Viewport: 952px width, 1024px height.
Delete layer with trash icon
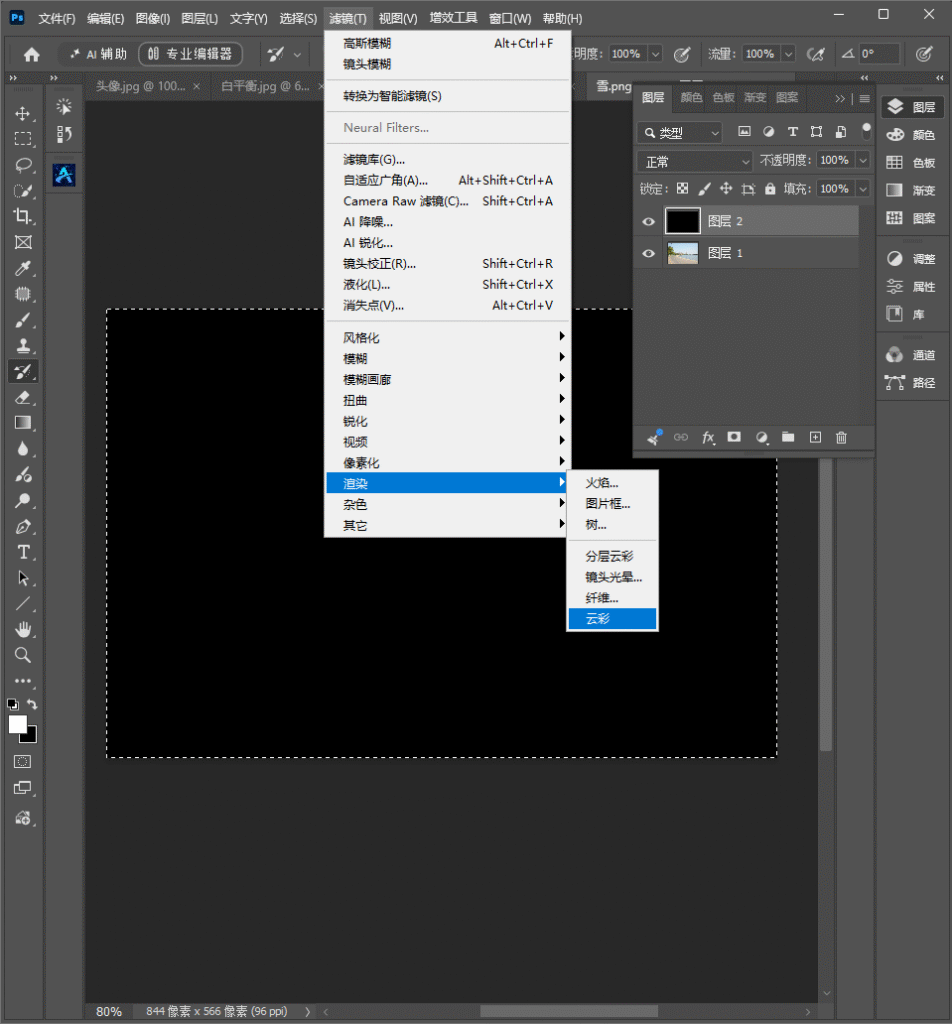tap(841, 438)
